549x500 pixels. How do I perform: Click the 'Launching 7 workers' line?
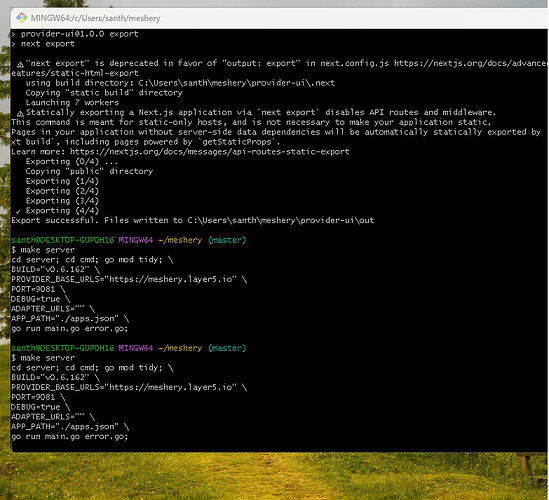[72, 103]
